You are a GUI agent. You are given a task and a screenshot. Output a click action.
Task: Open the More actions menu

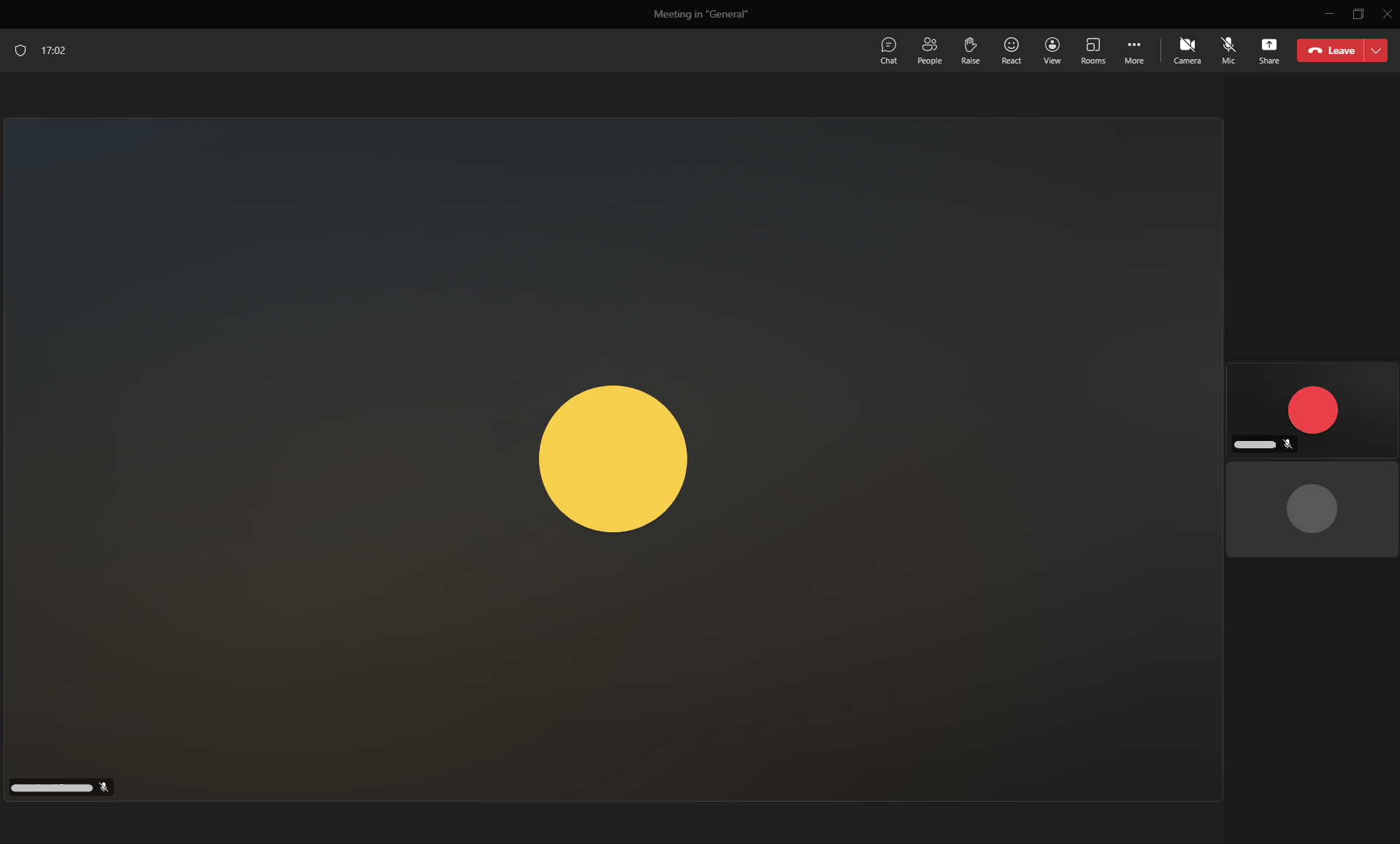point(1133,50)
